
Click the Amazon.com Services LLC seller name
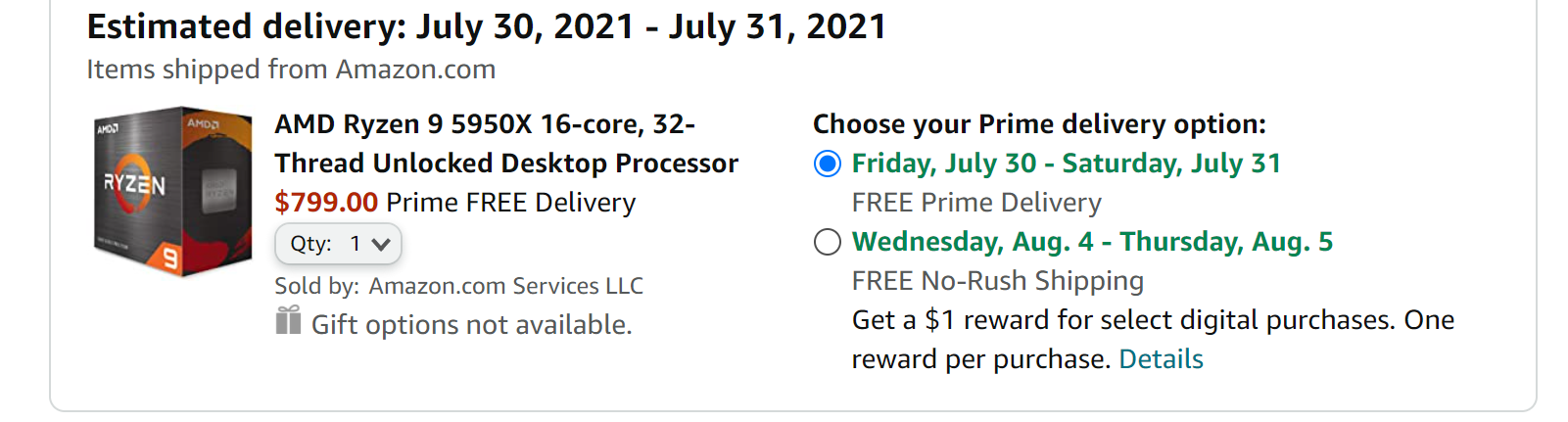pyautogui.click(x=505, y=286)
